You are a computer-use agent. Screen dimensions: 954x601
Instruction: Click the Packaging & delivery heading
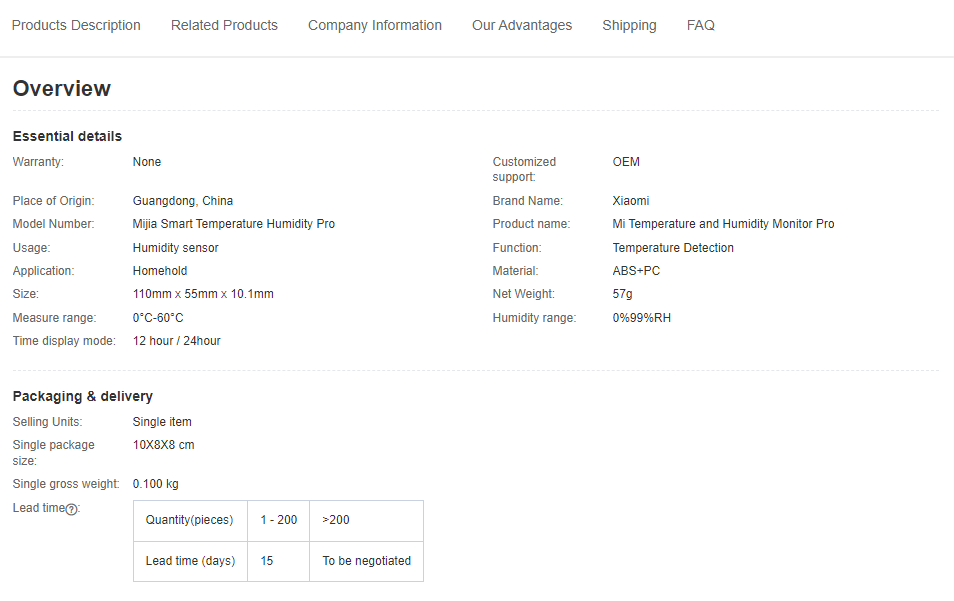(83, 397)
